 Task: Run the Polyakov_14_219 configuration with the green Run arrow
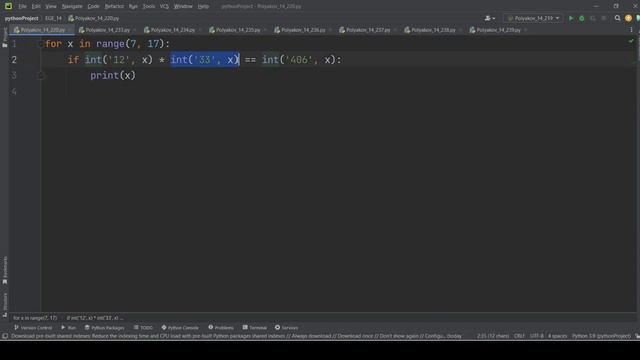(571, 18)
